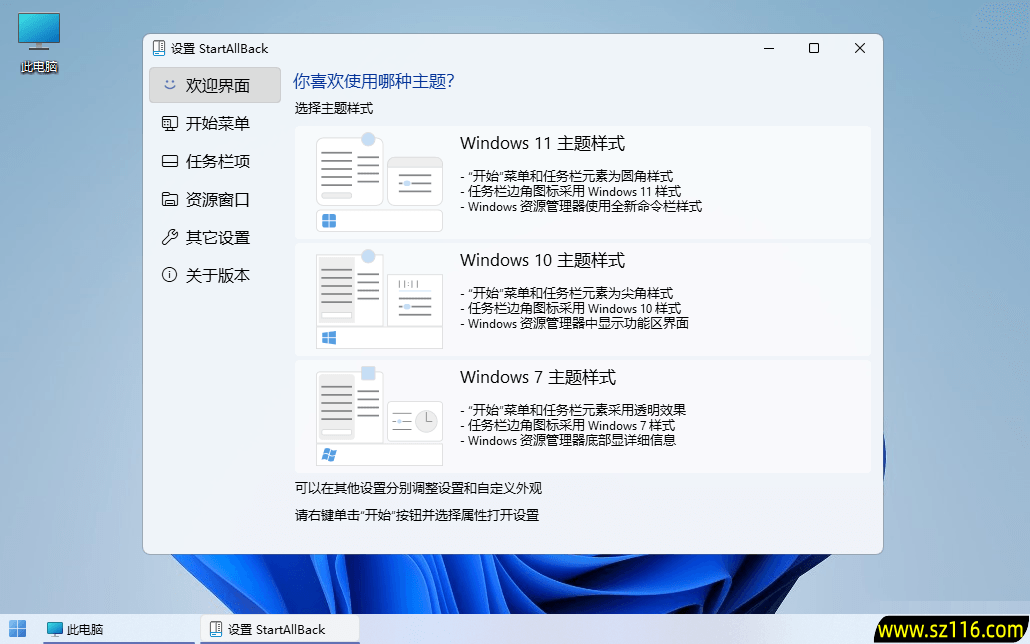The height and width of the screenshot is (644, 1030).
Task: Click the 设置 StartAllBack taskbar button
Action: tap(279, 629)
